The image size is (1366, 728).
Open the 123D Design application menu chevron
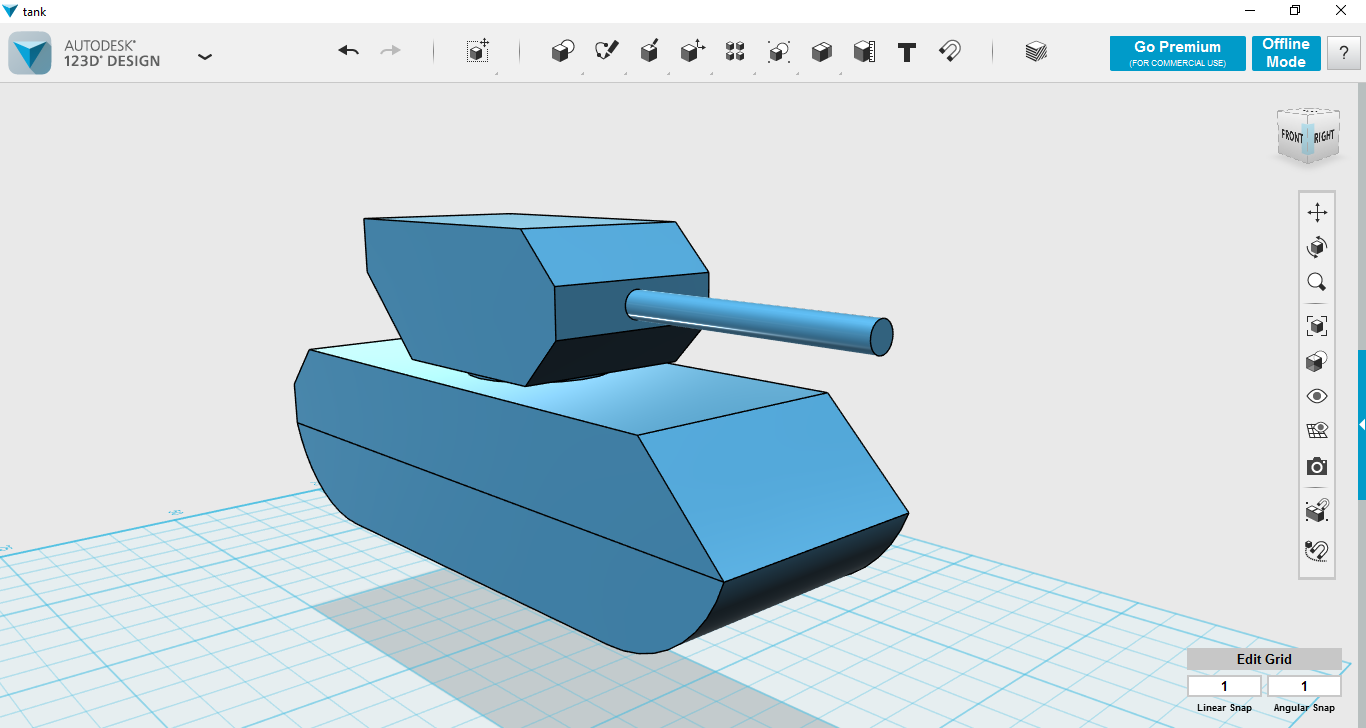pyautogui.click(x=205, y=57)
